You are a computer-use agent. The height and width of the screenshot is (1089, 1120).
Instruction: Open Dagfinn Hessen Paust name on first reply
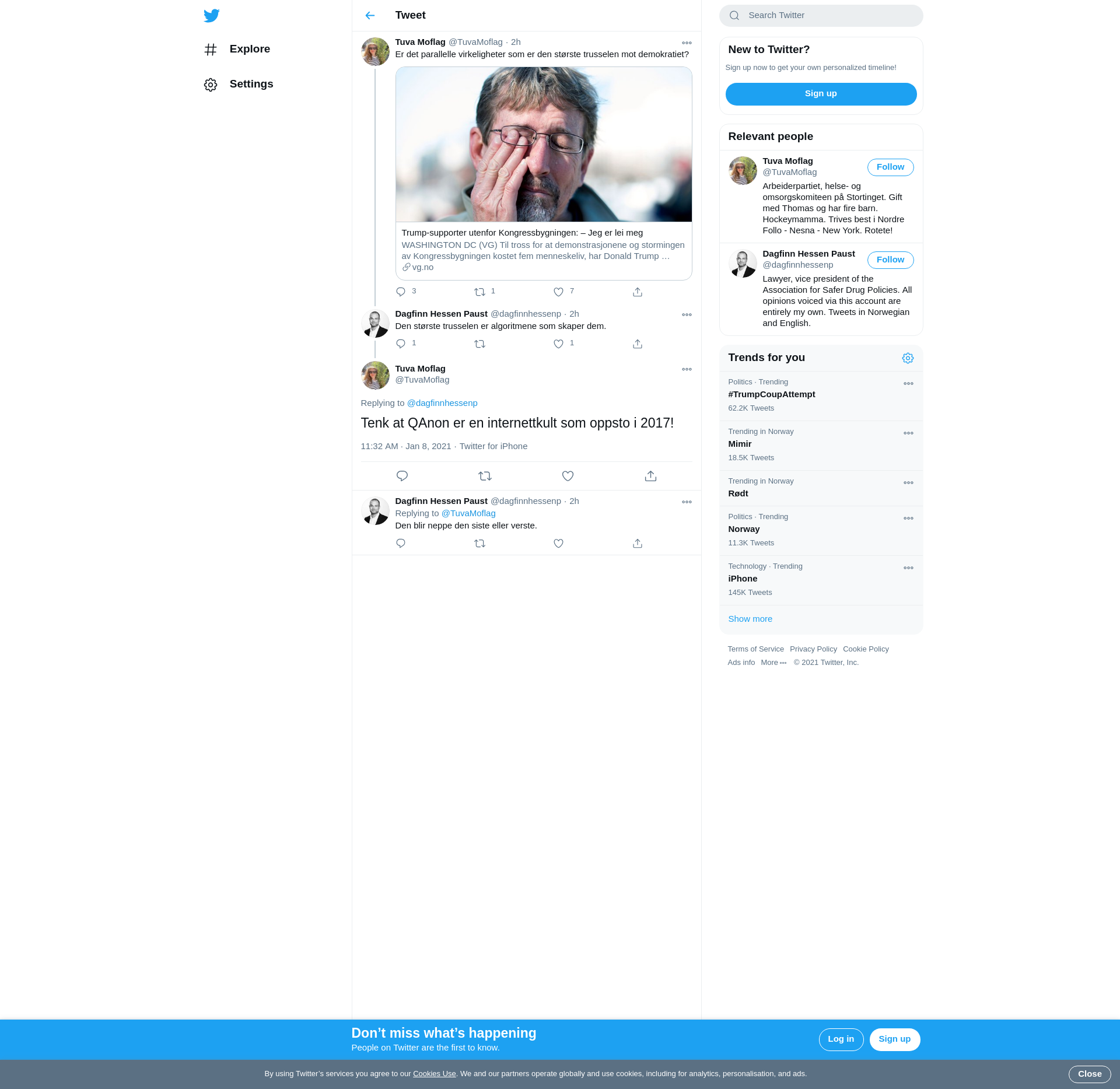[x=441, y=314]
